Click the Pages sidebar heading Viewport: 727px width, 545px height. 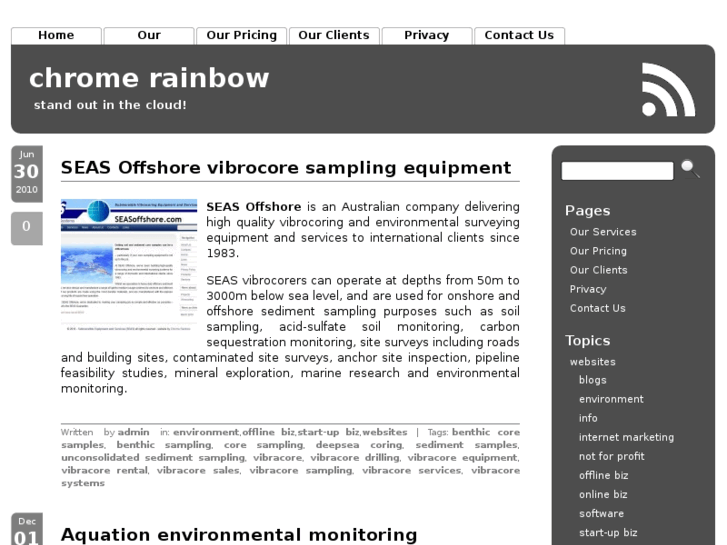coord(587,211)
